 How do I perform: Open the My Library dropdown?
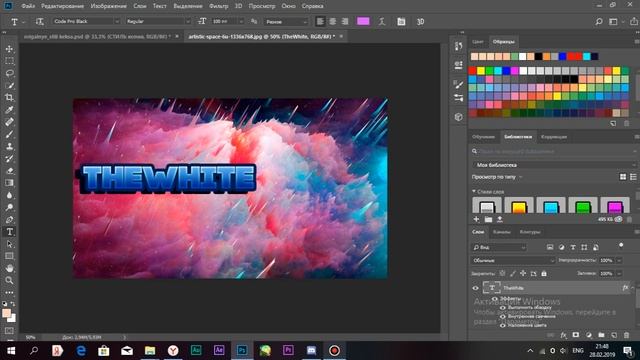point(554,165)
